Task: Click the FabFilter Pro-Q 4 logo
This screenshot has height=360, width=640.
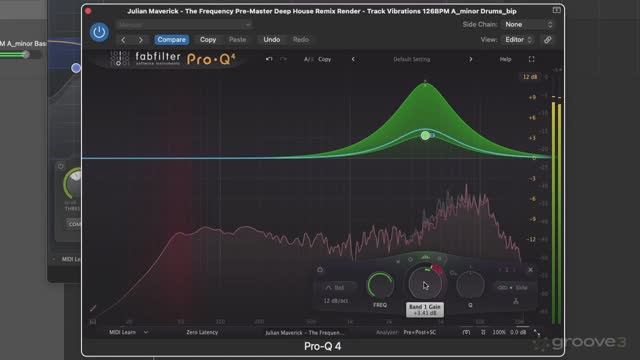Action: tap(173, 59)
